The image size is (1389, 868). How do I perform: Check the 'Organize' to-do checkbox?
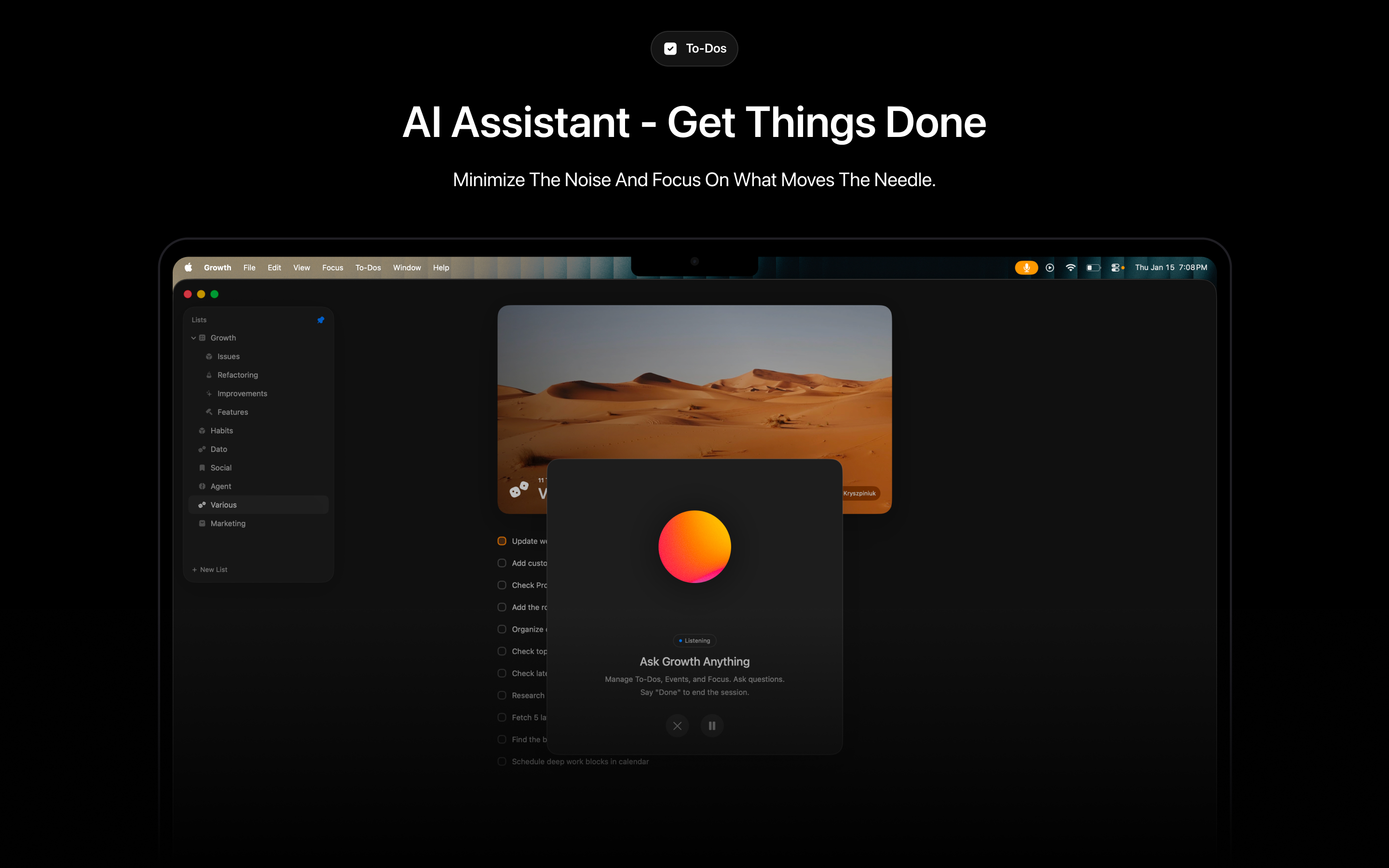[502, 629]
